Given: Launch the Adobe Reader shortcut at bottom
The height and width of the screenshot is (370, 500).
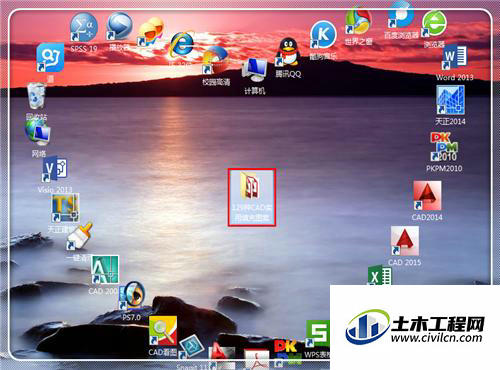Looking at the screenshot, I should [256, 359].
